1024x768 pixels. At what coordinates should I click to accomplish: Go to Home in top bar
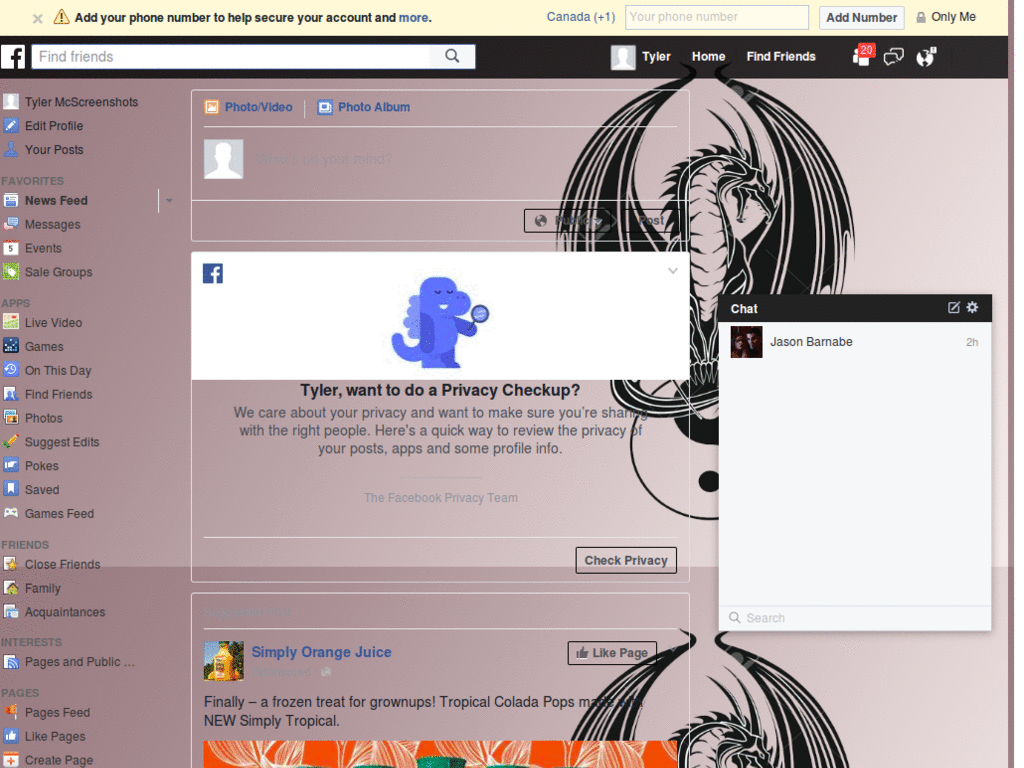click(709, 57)
